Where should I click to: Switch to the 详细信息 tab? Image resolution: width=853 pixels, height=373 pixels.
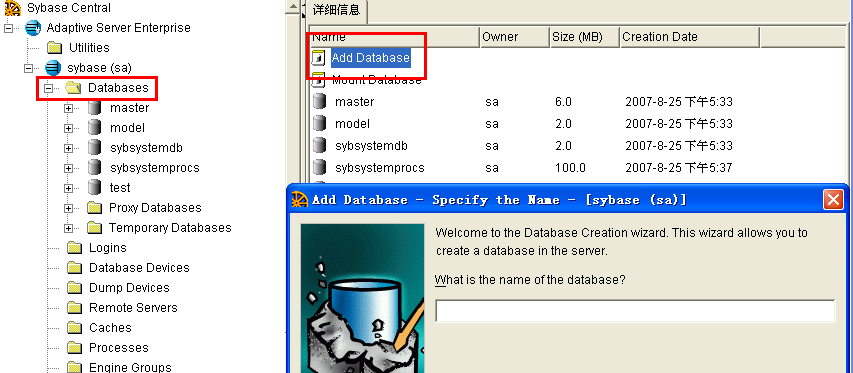point(336,11)
